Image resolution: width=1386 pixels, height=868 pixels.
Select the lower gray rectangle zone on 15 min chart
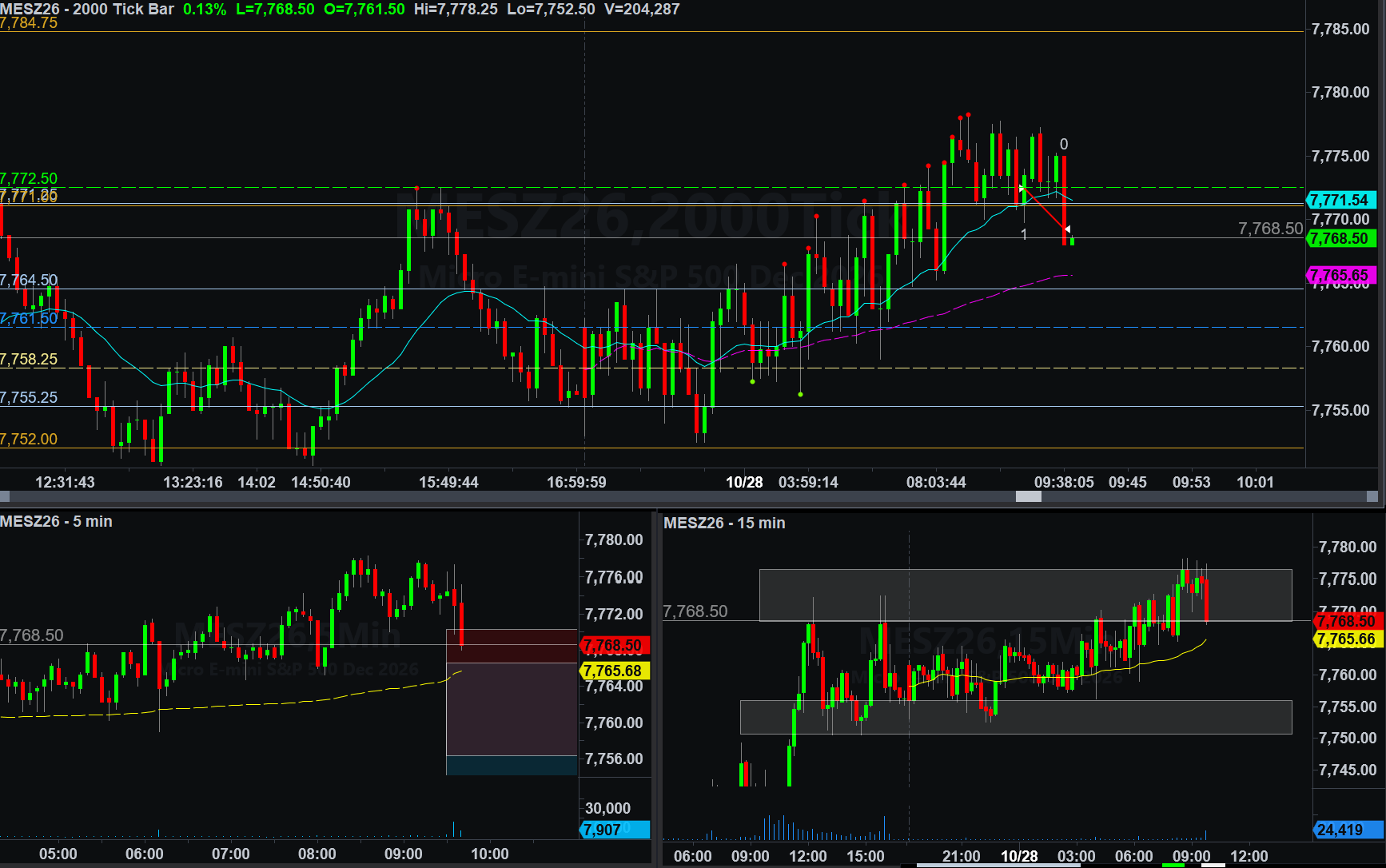click(1016, 717)
